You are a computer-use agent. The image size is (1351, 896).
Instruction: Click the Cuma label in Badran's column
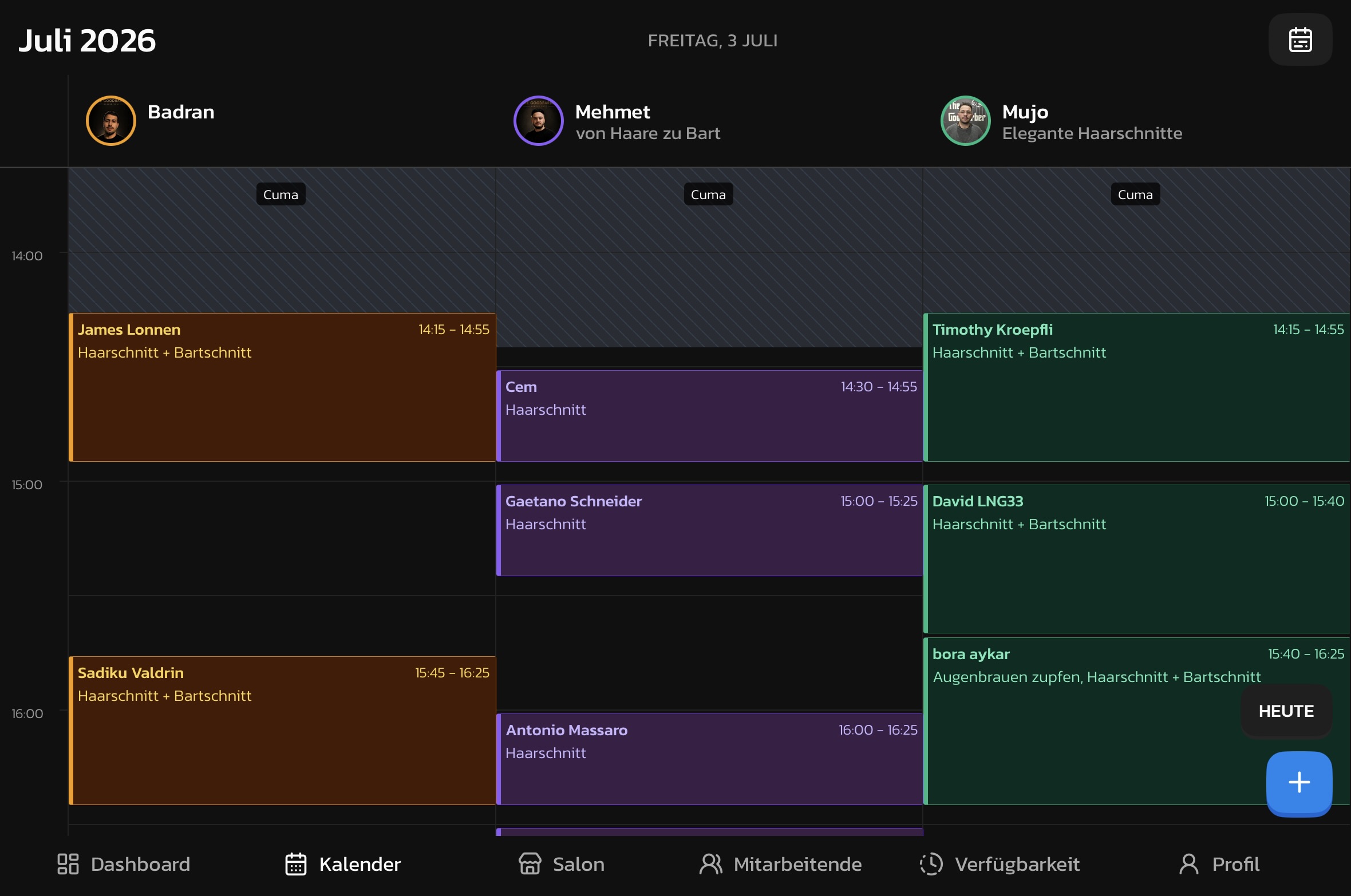click(281, 195)
